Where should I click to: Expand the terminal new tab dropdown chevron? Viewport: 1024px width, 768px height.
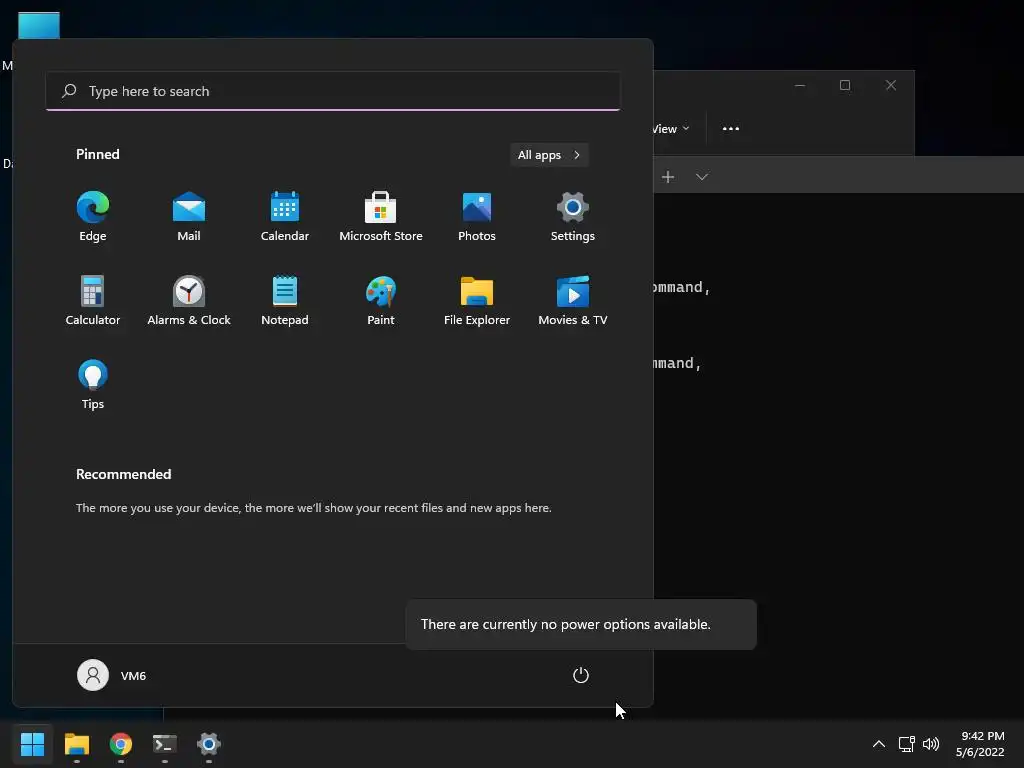tap(702, 177)
